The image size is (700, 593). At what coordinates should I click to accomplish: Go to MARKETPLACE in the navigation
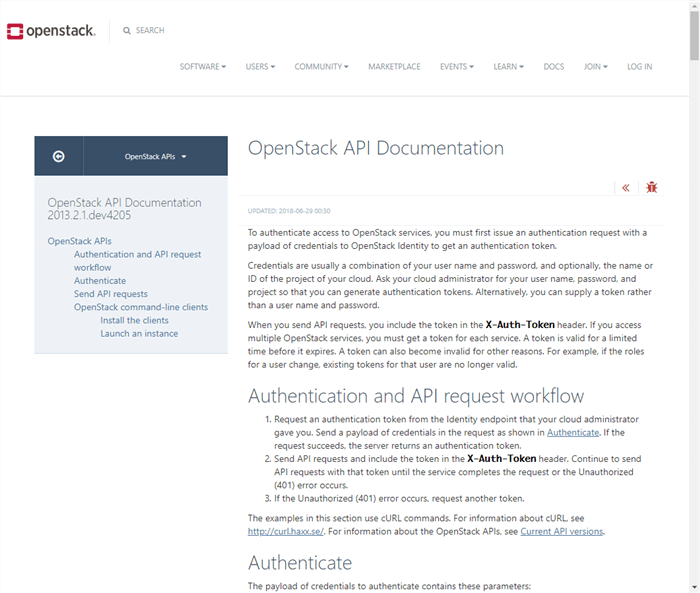click(394, 67)
